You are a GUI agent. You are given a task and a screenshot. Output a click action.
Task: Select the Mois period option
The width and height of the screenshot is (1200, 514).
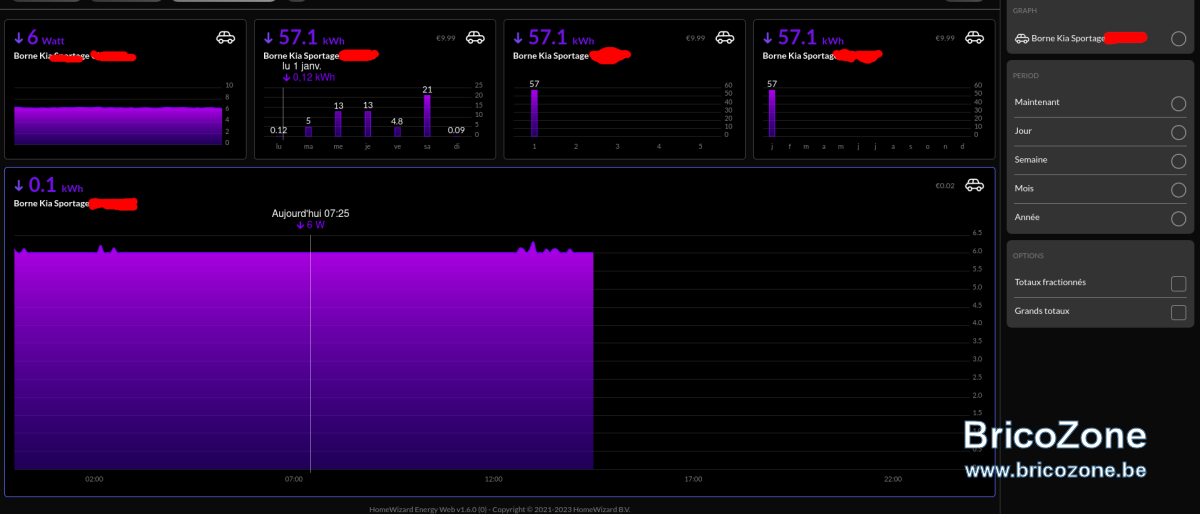[x=1179, y=189]
